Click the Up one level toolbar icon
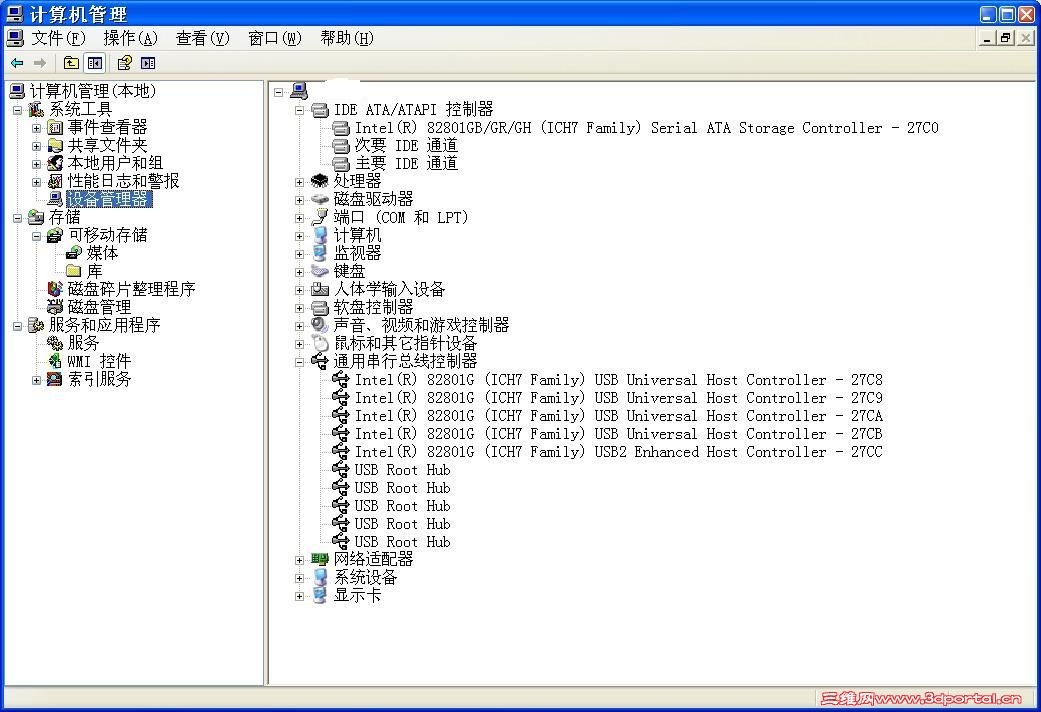This screenshot has width=1041, height=712. tap(71, 63)
